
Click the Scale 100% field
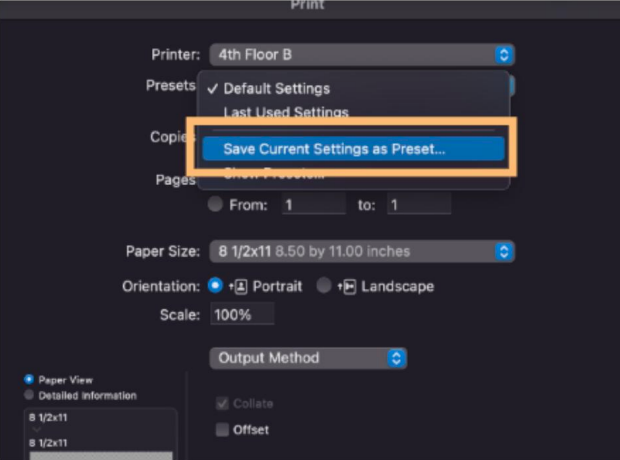pos(242,314)
